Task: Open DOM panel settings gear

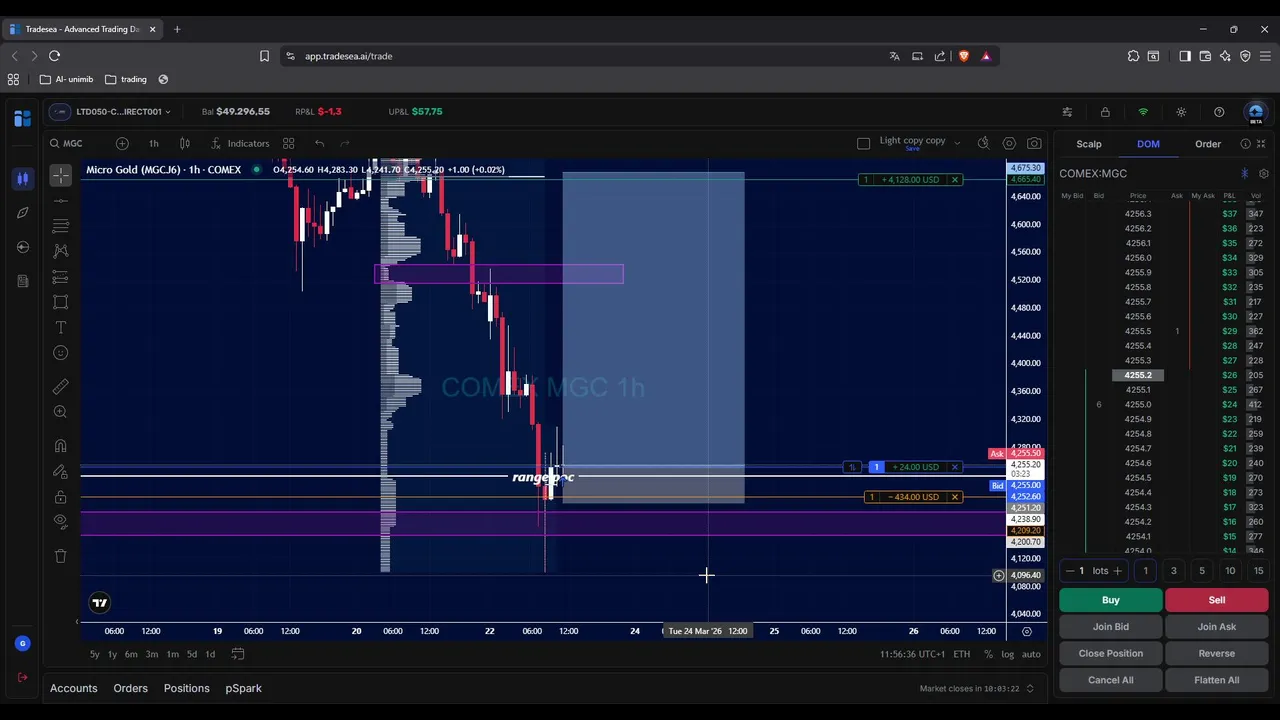Action: (x=1264, y=174)
